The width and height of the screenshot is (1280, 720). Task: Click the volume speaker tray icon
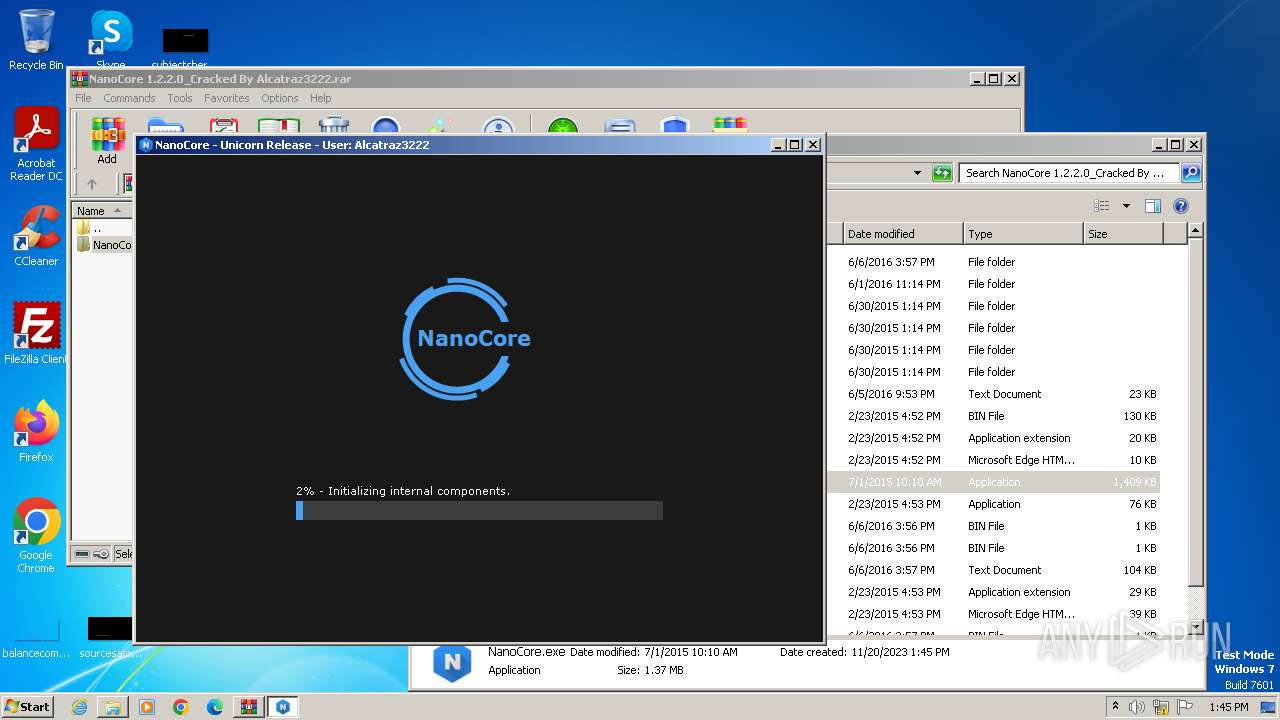[x=1137, y=707]
